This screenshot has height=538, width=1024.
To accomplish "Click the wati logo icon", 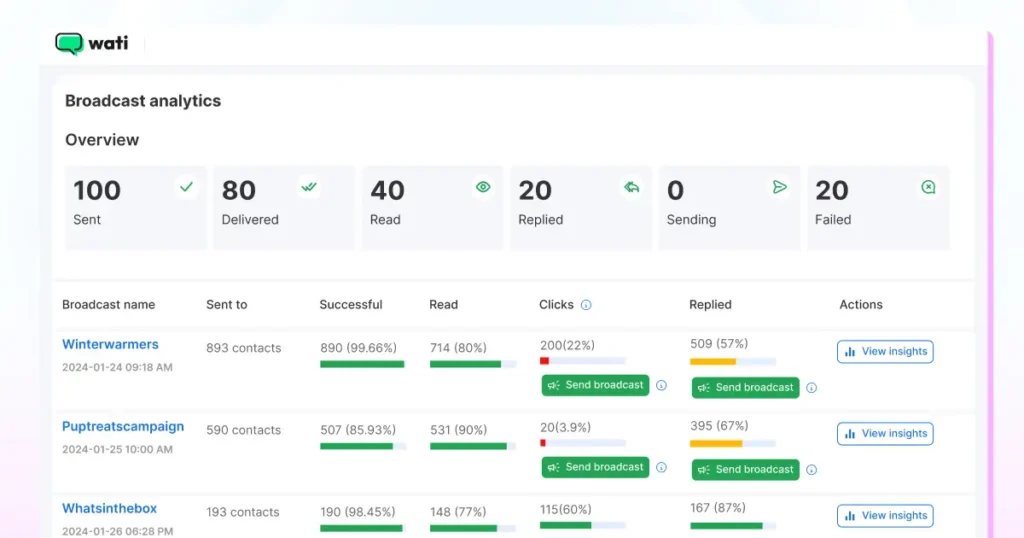I will (x=69, y=44).
